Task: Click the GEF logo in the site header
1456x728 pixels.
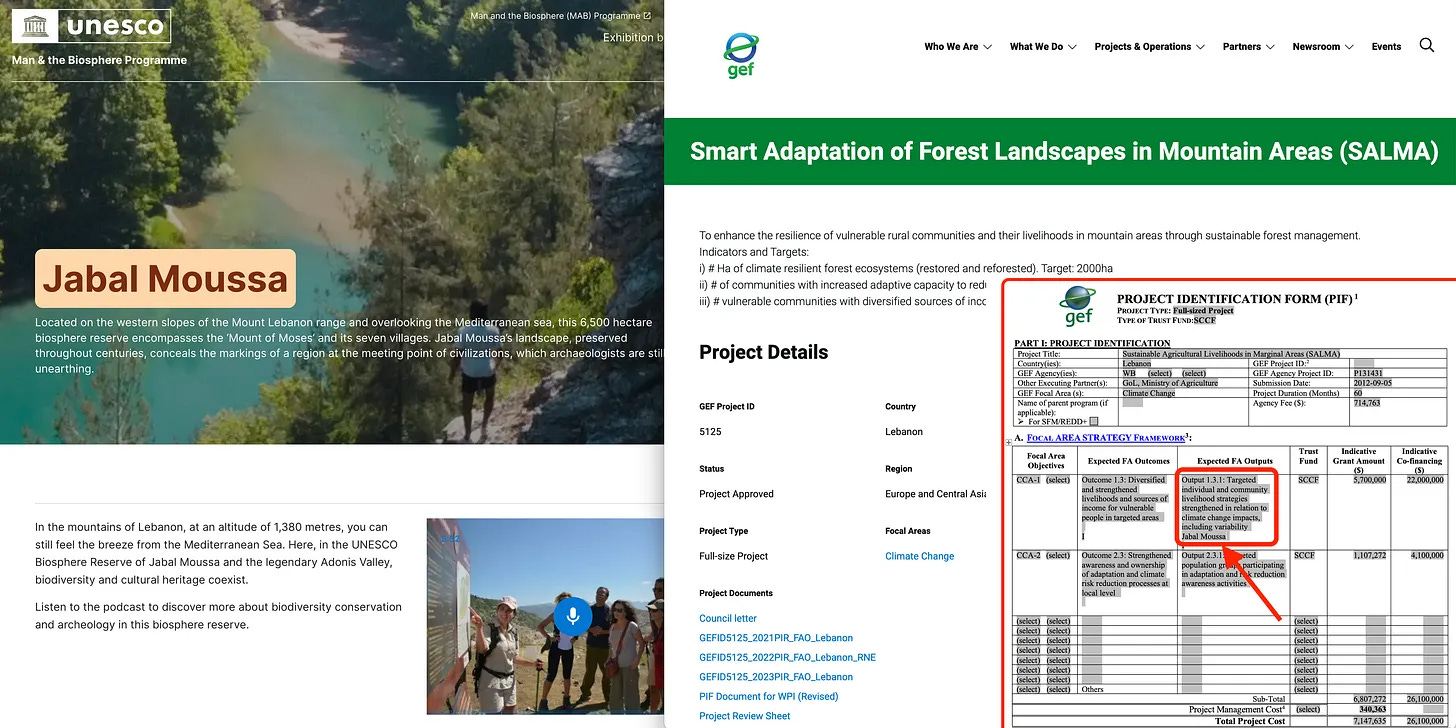Action: coord(741,56)
